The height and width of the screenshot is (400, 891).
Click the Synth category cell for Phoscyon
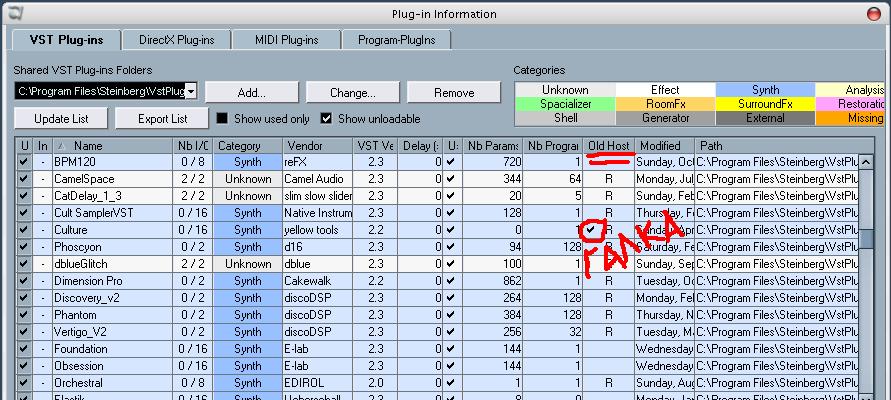point(248,247)
